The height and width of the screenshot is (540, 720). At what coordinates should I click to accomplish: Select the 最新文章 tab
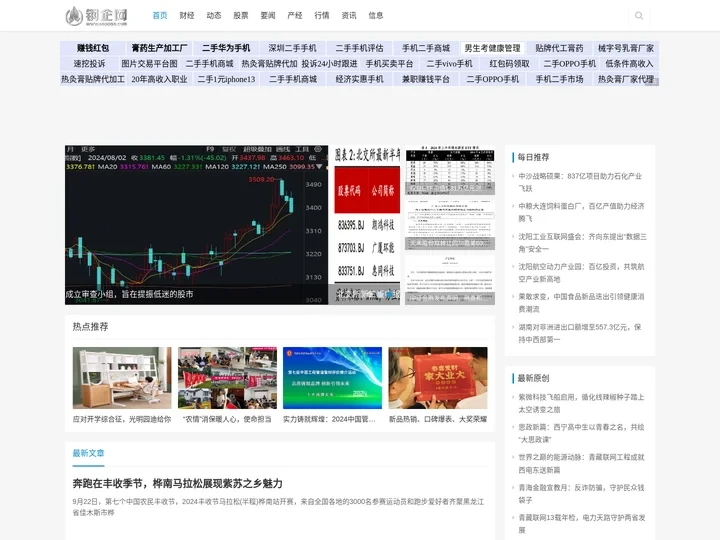coord(88,453)
